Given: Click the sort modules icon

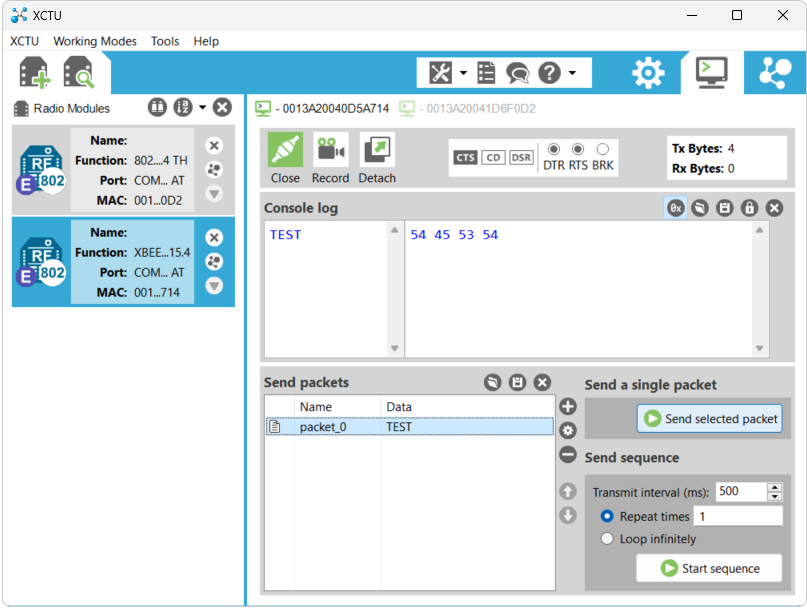Looking at the screenshot, I should pyautogui.click(x=183, y=108).
